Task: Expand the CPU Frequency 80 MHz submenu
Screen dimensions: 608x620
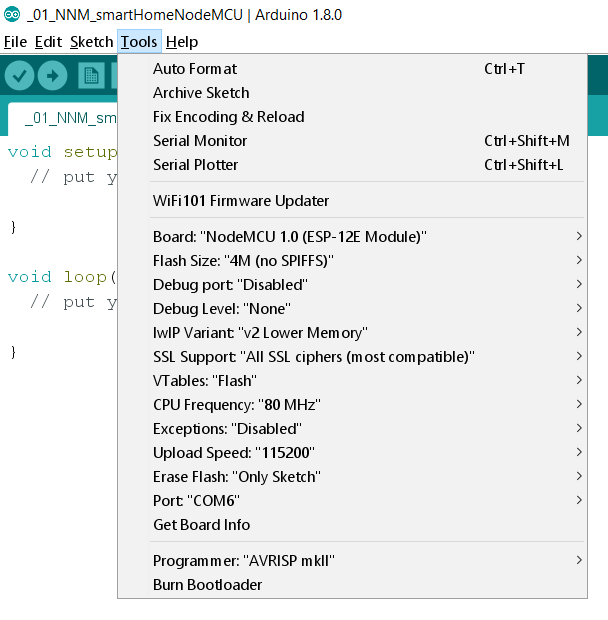Action: 352,405
